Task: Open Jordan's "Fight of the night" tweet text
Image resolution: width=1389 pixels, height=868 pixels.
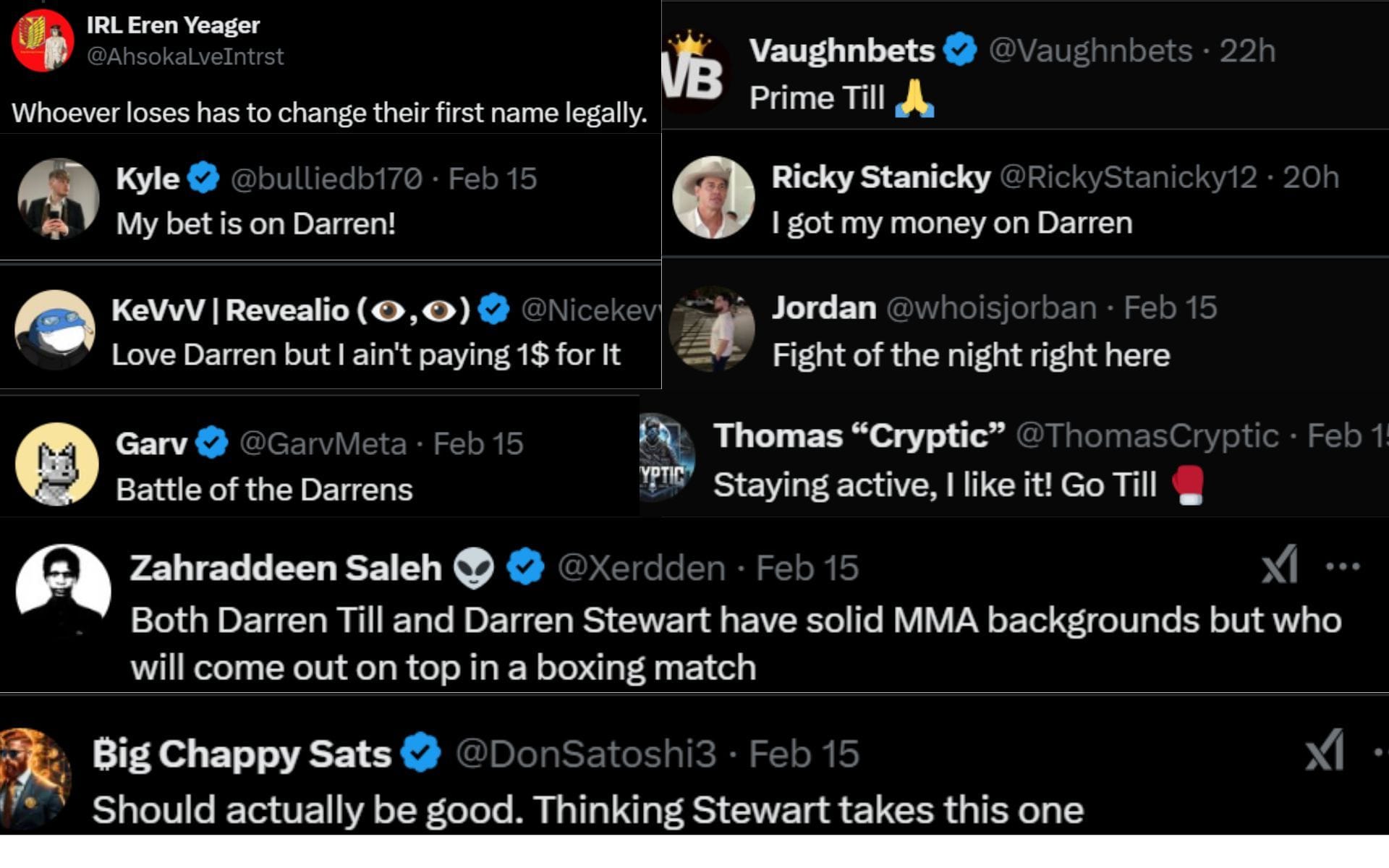Action: [971, 355]
